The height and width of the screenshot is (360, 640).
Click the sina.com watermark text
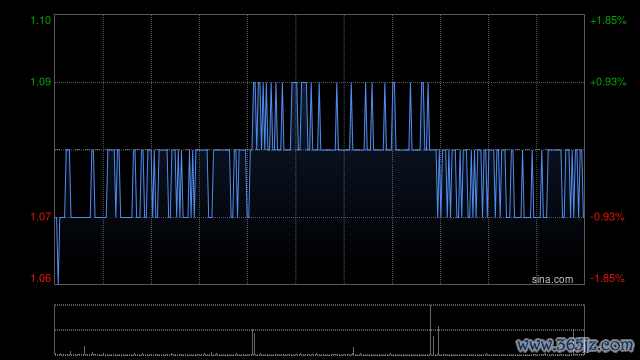[552, 280]
